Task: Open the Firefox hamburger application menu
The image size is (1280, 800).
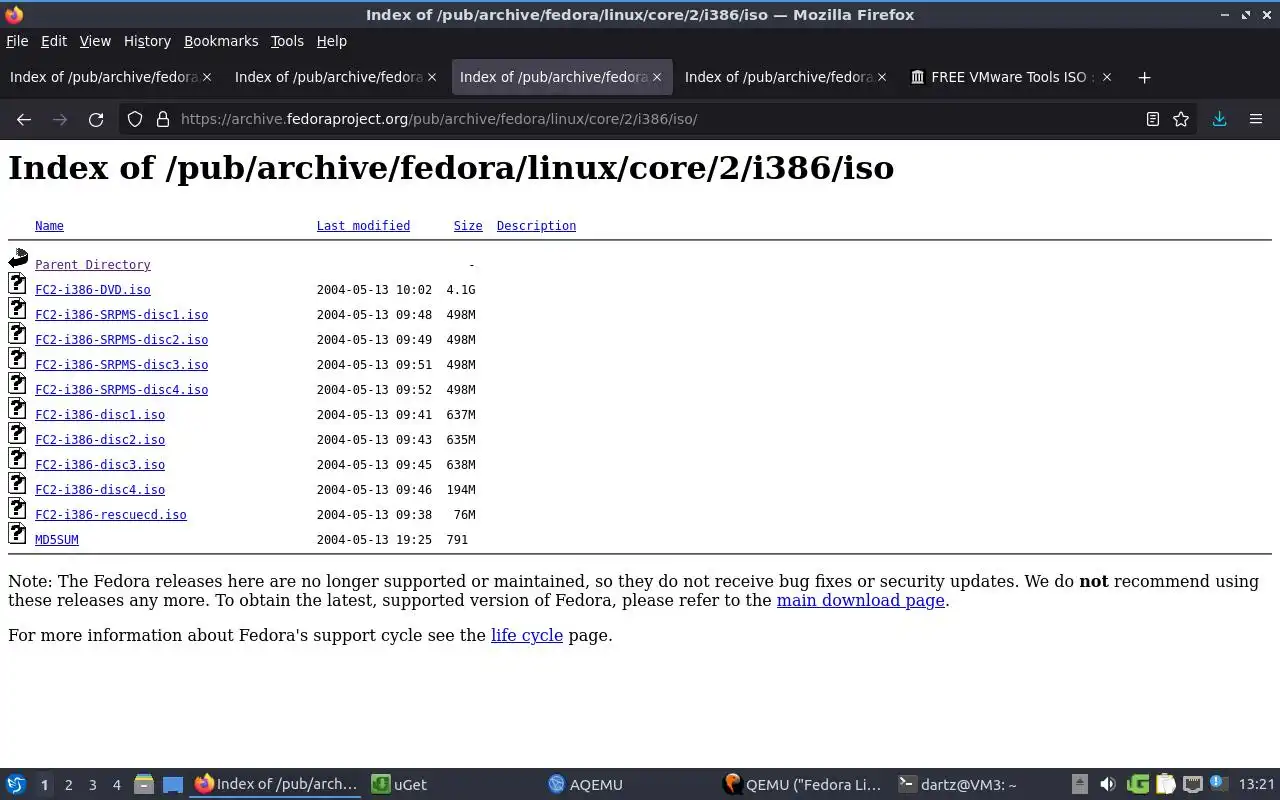Action: [x=1256, y=119]
